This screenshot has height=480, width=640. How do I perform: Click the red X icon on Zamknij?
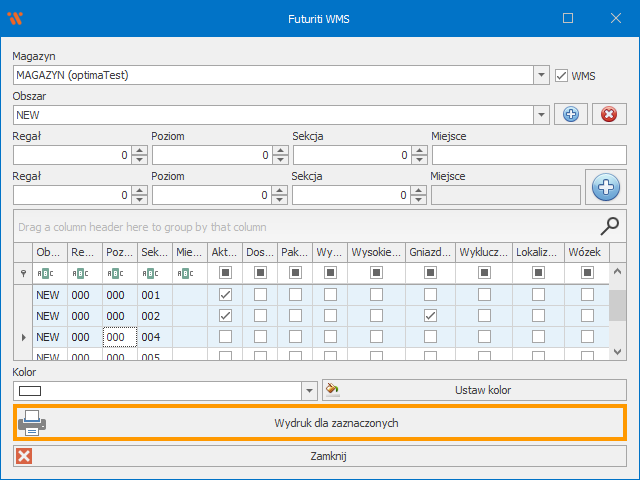(x=25, y=457)
